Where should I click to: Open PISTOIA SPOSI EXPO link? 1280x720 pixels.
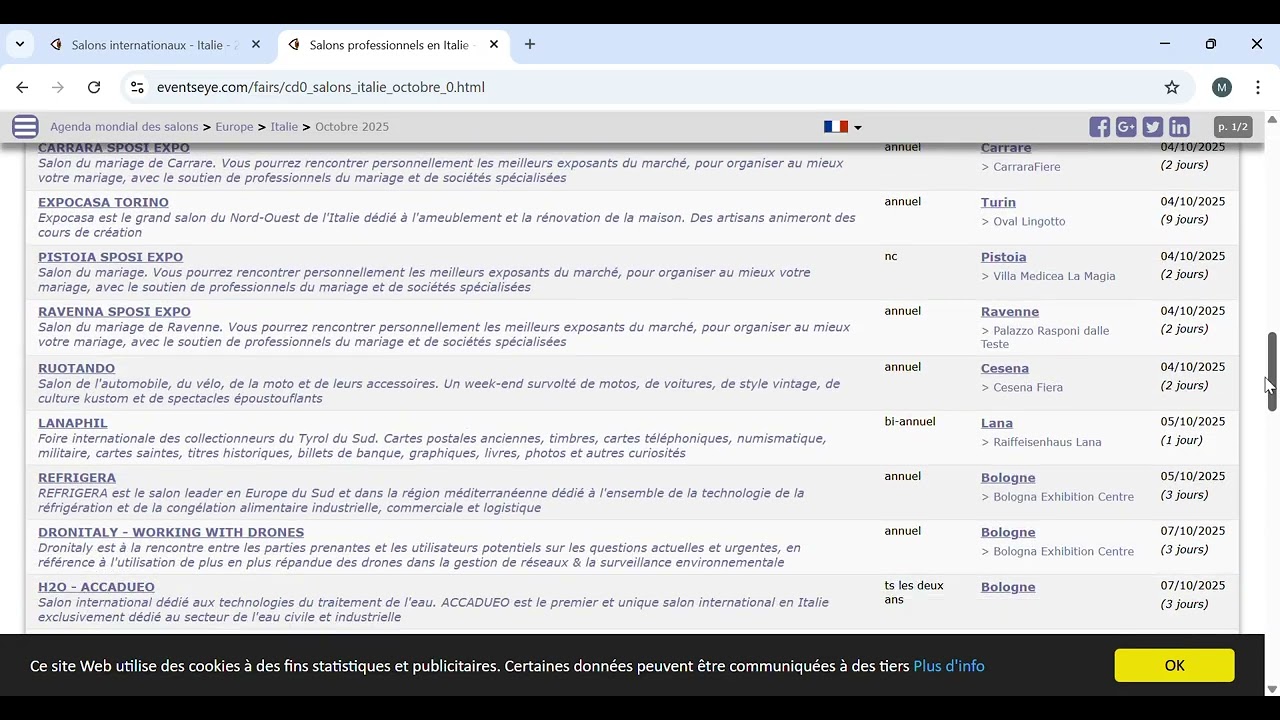(110, 257)
